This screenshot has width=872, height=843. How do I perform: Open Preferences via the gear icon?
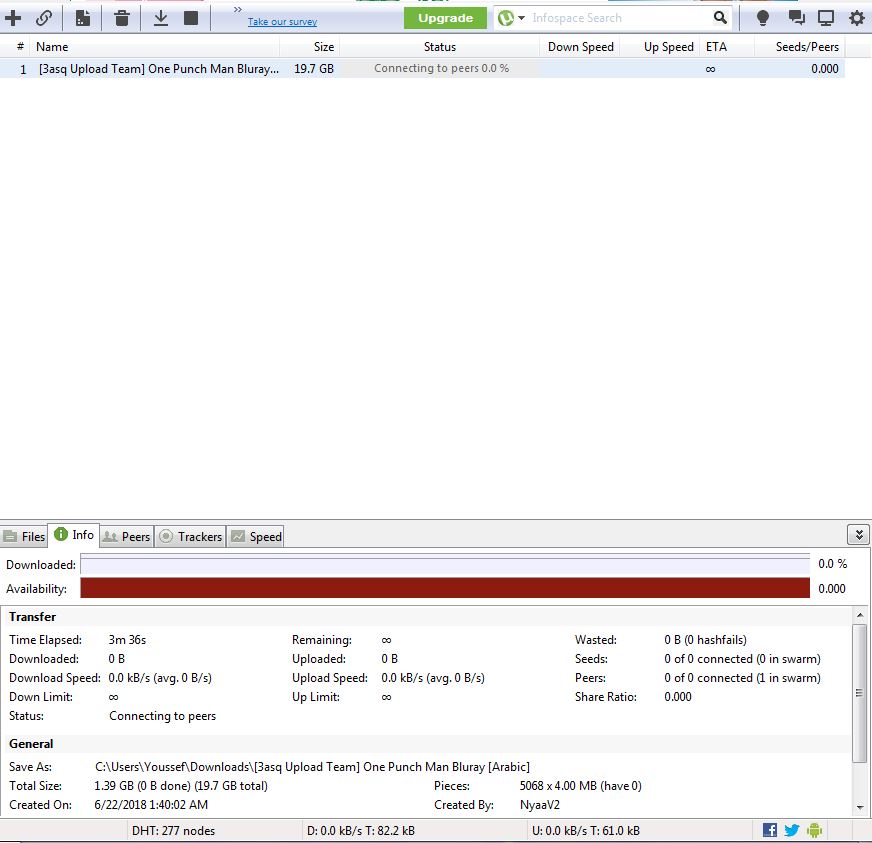(856, 18)
